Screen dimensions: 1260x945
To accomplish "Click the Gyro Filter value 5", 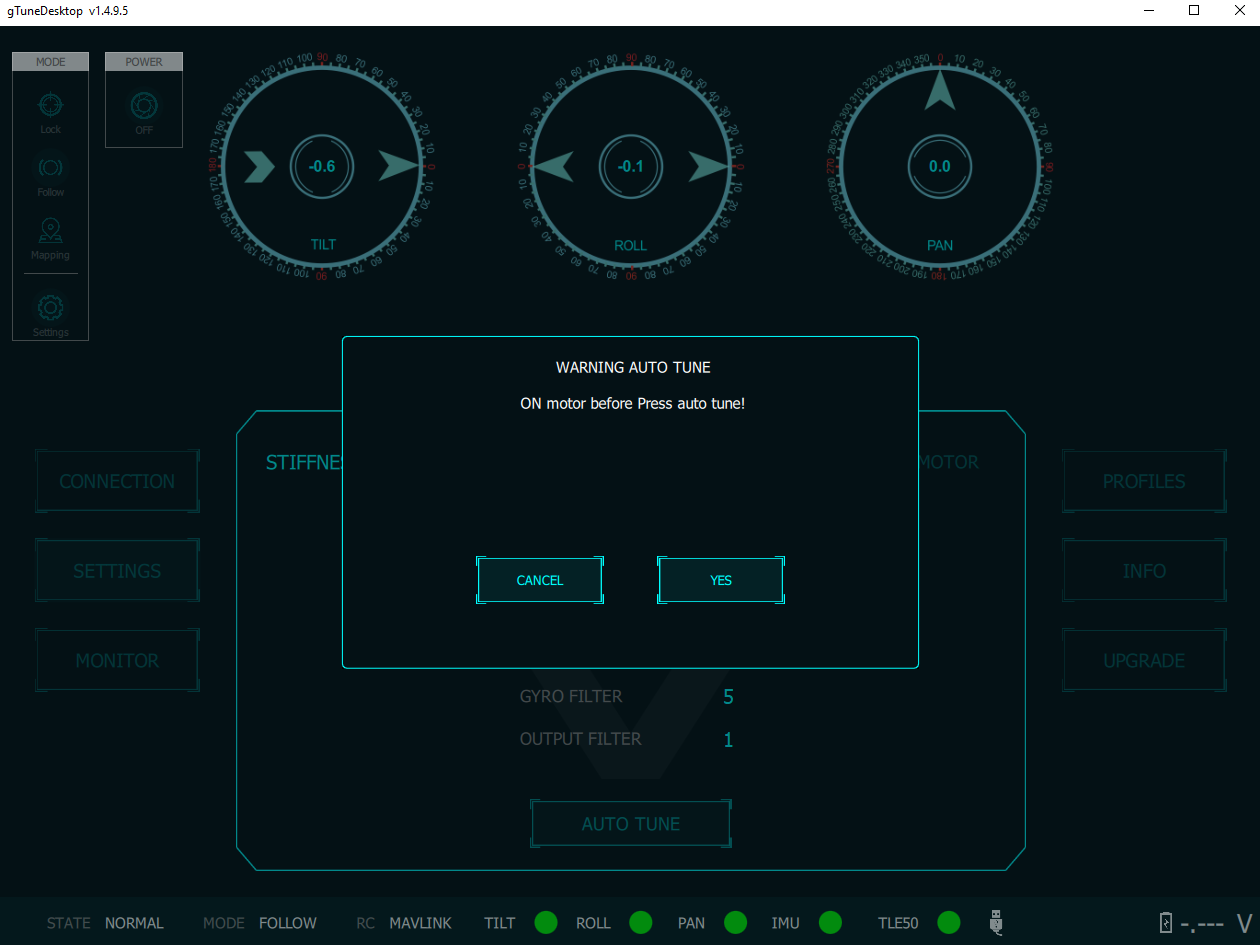I will (728, 697).
